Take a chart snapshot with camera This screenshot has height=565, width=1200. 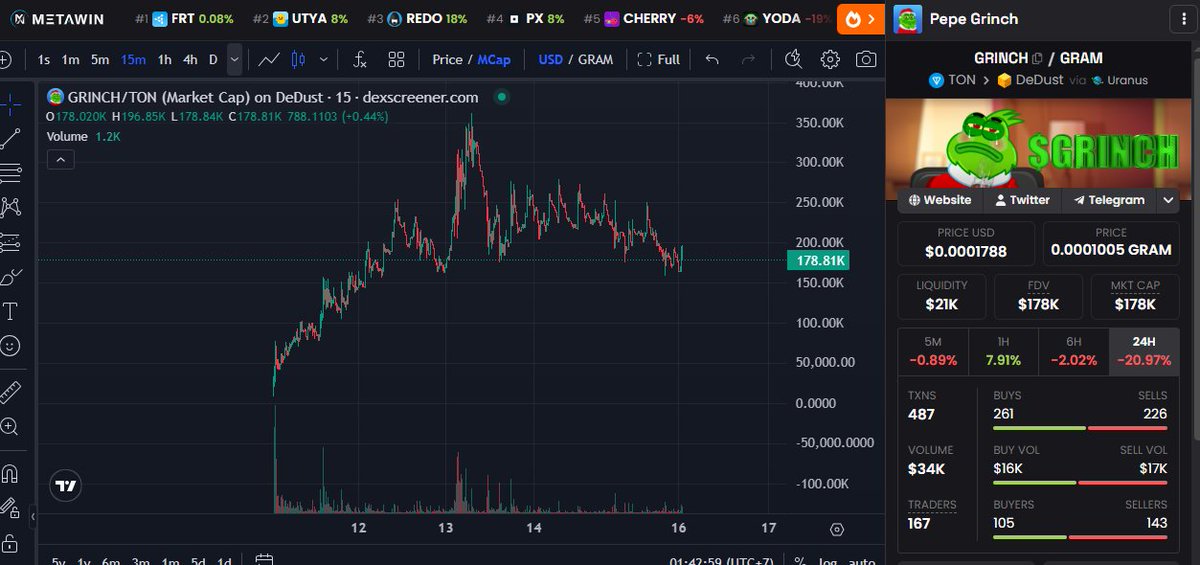pyautogui.click(x=866, y=59)
